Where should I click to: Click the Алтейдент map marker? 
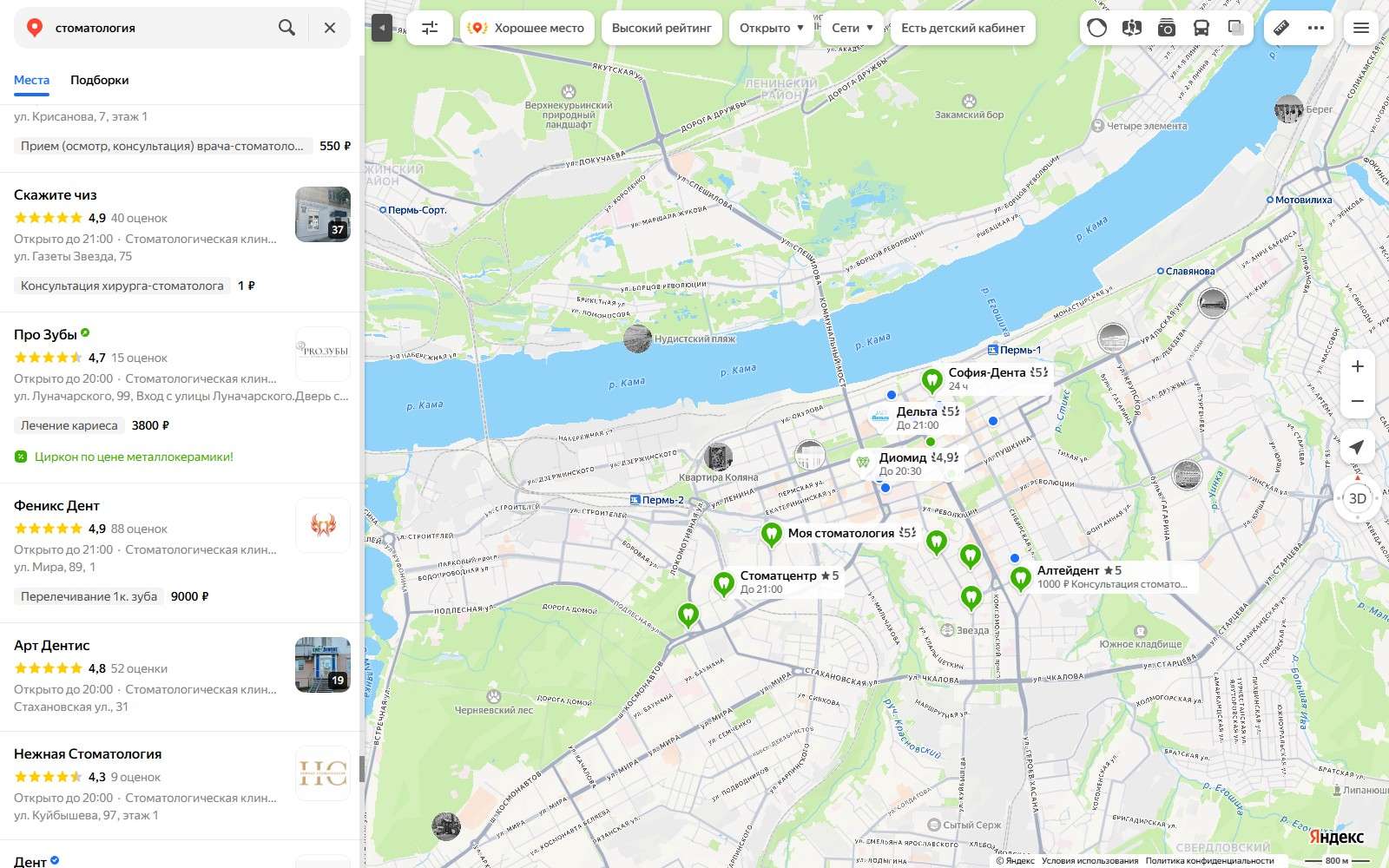pos(1021,578)
